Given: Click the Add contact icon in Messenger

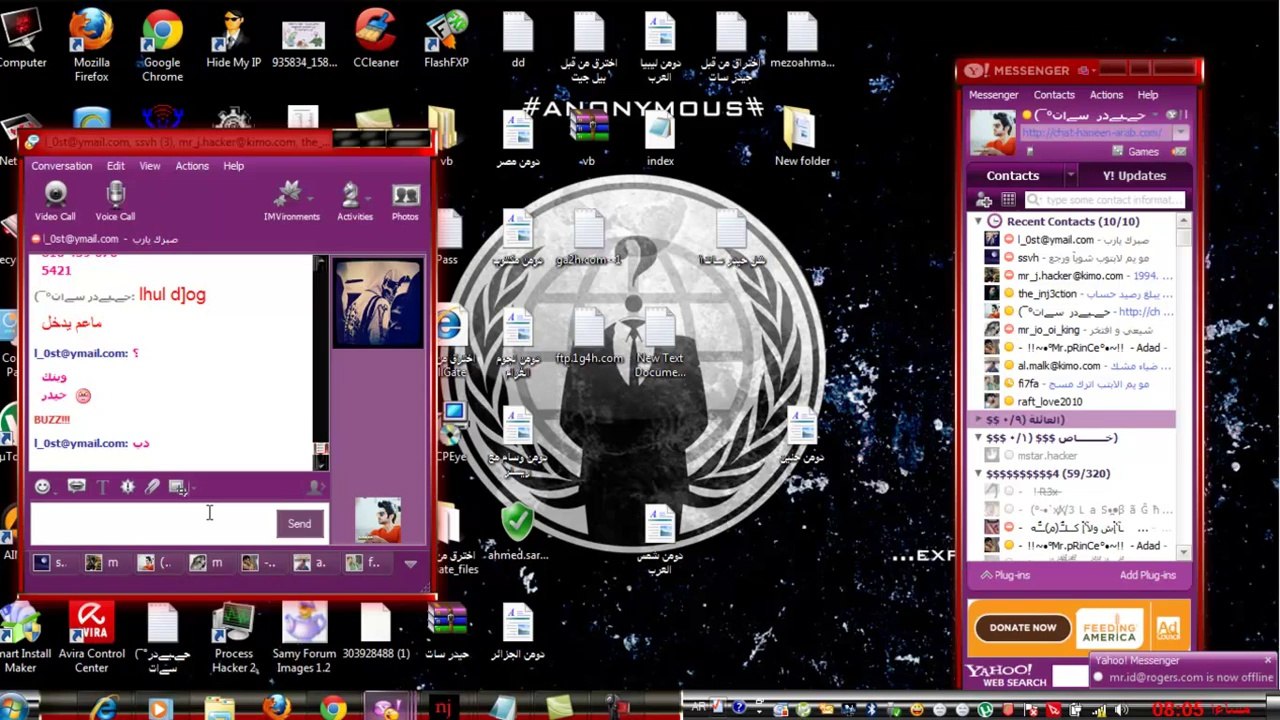Looking at the screenshot, I should 984,201.
